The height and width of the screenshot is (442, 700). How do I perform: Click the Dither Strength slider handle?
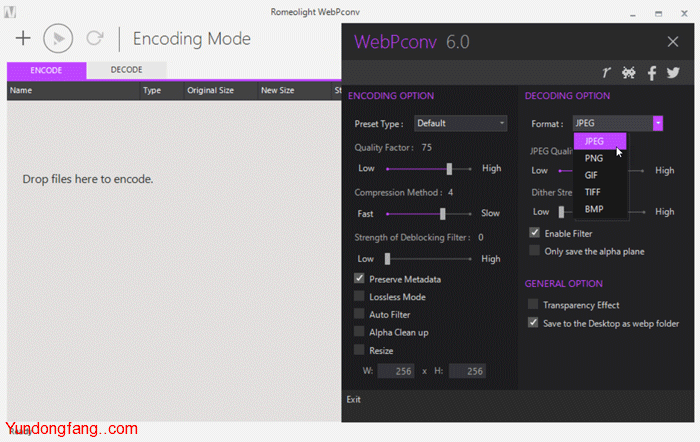point(561,212)
